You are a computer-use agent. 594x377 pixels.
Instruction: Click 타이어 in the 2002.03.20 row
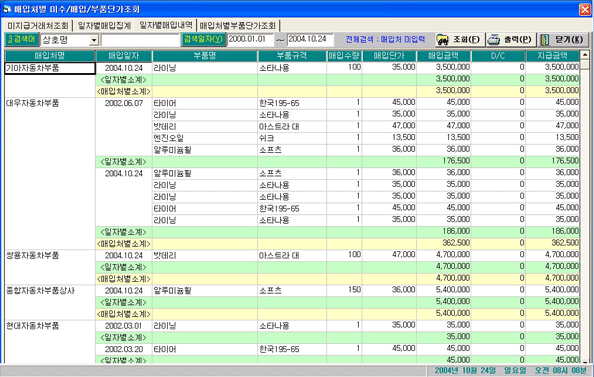coord(205,349)
